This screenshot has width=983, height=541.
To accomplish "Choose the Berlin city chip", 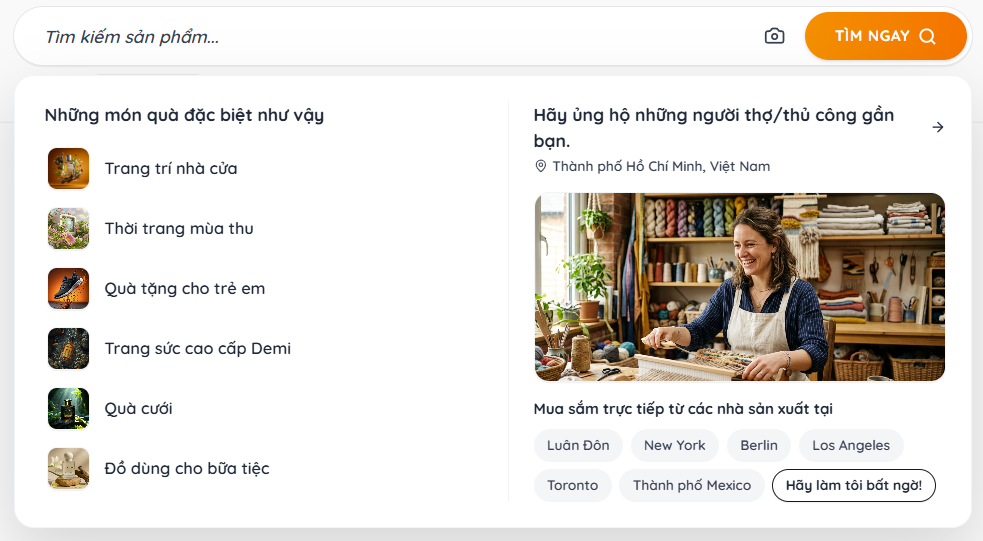I will point(759,445).
